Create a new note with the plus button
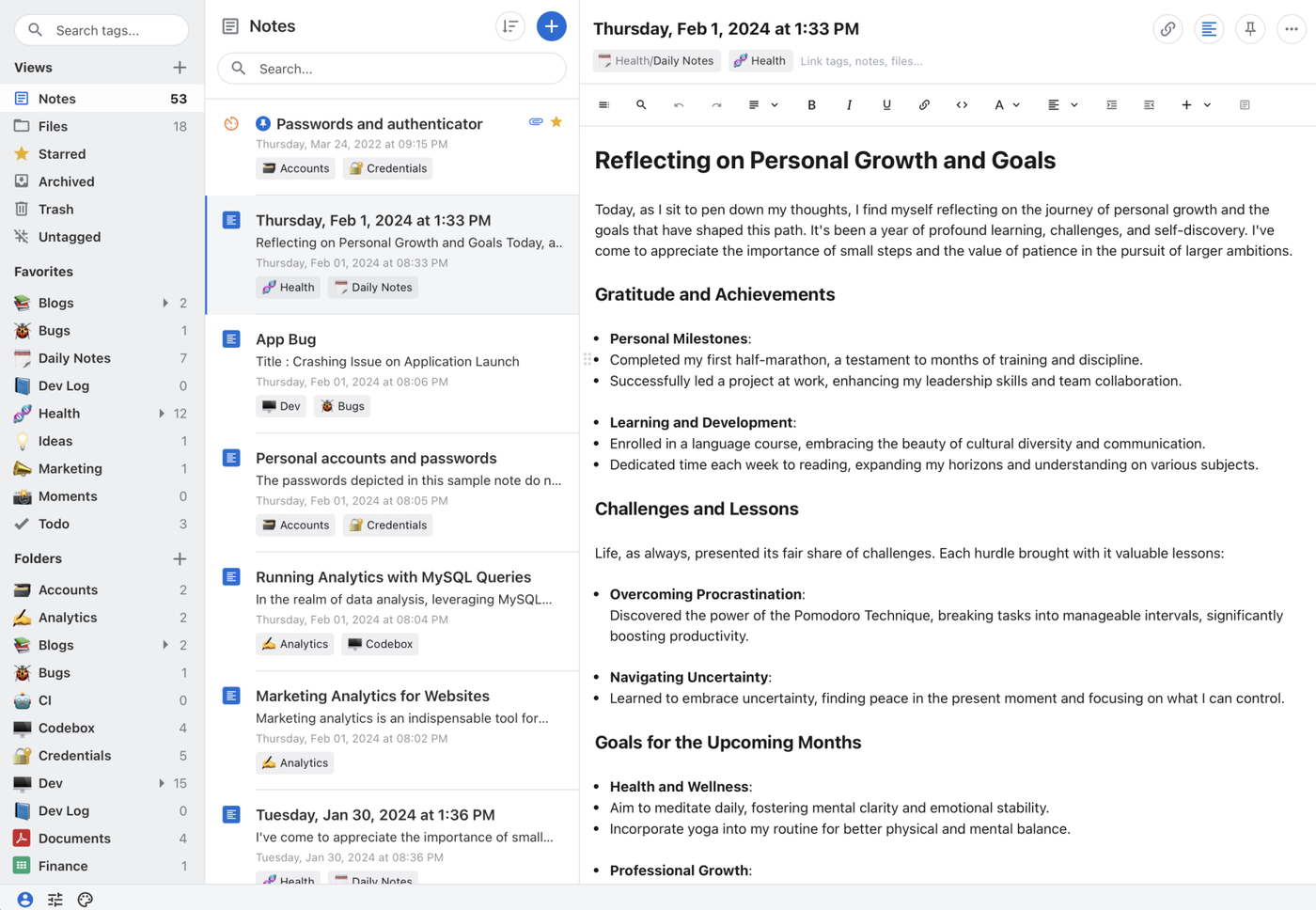1316x910 pixels. (551, 26)
